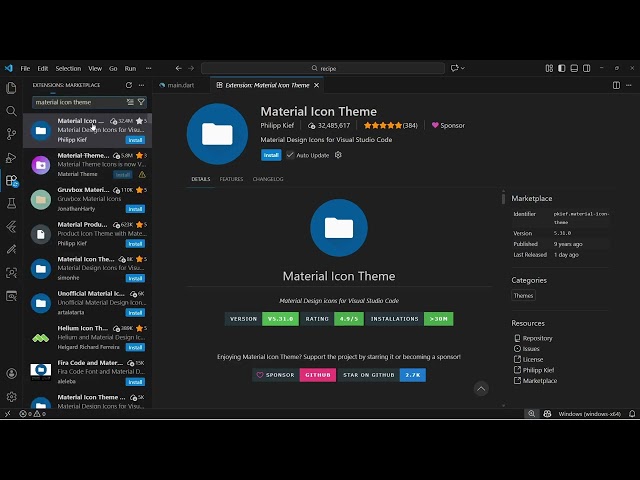Open Extensions panel more actions menu
The image size is (640, 480).
(141, 85)
